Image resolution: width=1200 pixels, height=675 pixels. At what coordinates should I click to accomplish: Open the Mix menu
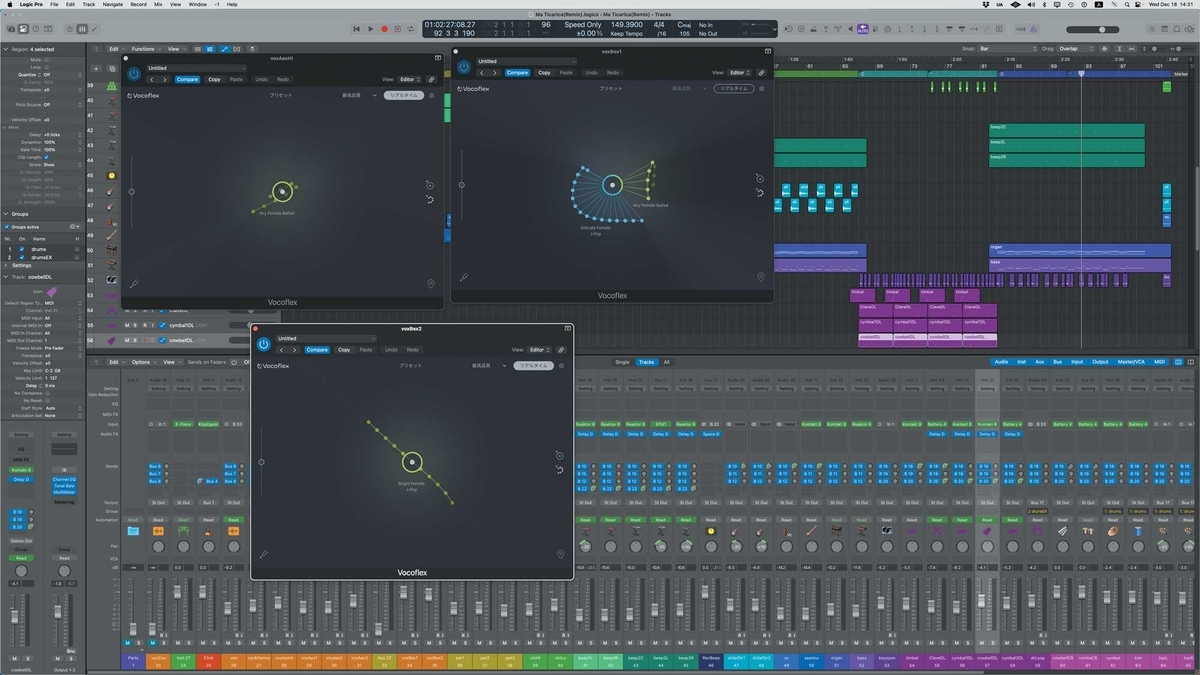[x=158, y=4]
